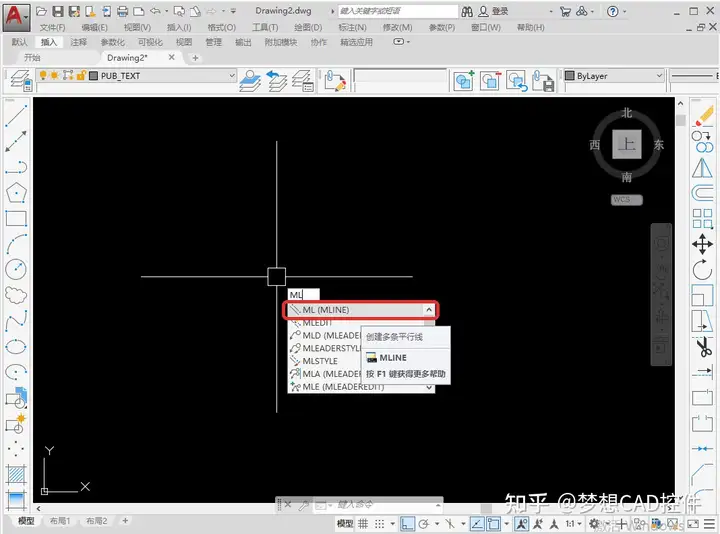
Task: Select the Trim scissors tool
Action: [703, 347]
